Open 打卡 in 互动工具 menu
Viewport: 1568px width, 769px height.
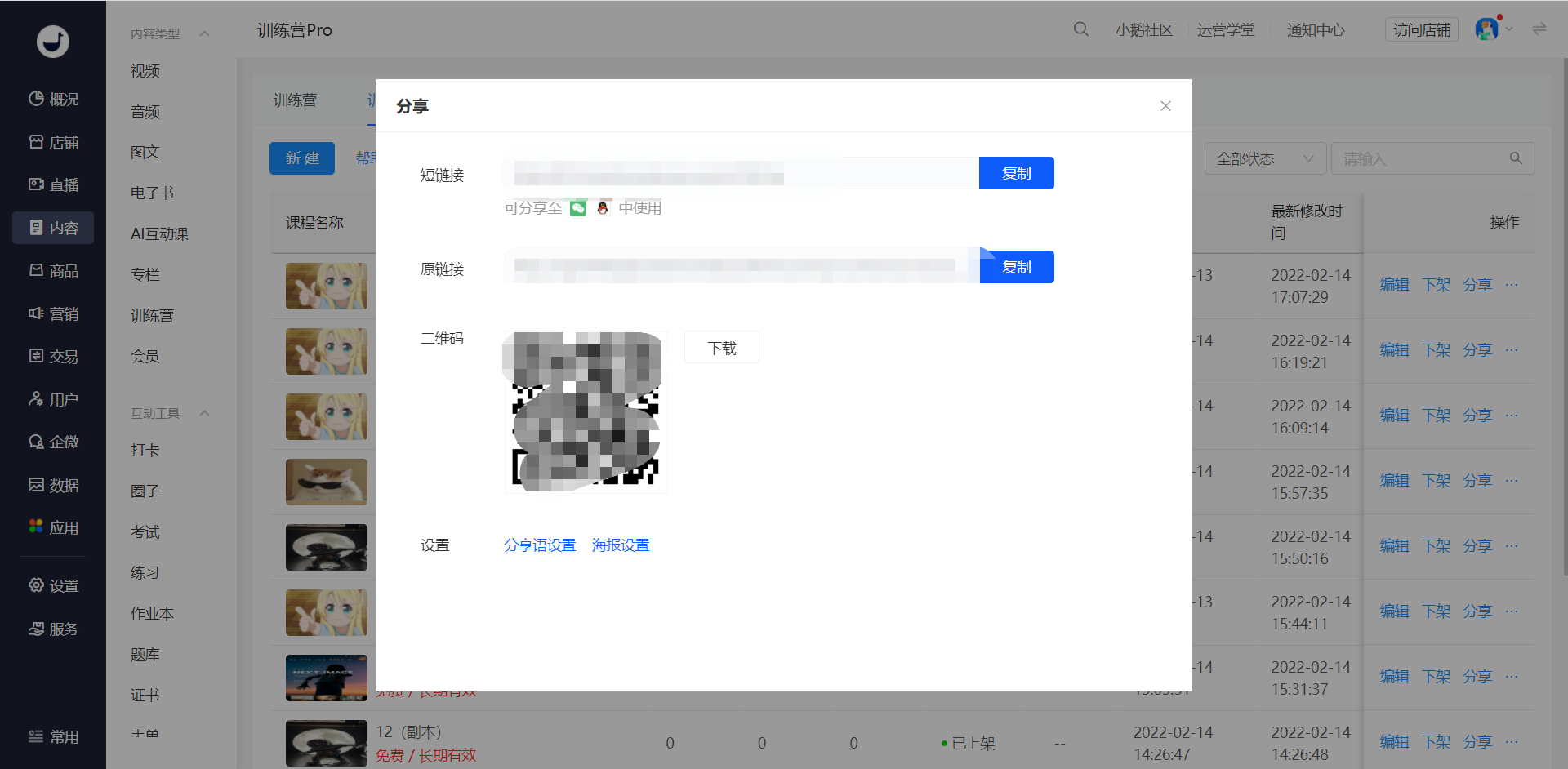[x=145, y=450]
